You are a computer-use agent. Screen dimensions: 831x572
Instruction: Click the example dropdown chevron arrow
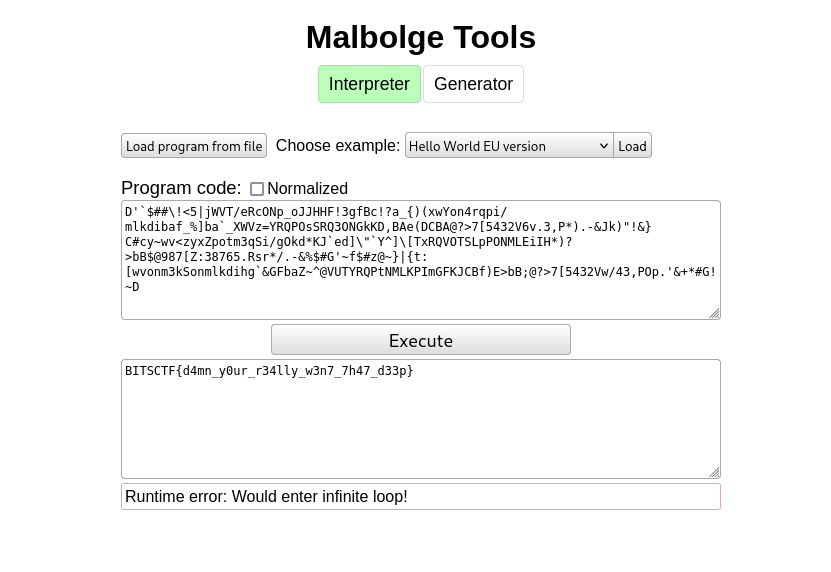[603, 146]
